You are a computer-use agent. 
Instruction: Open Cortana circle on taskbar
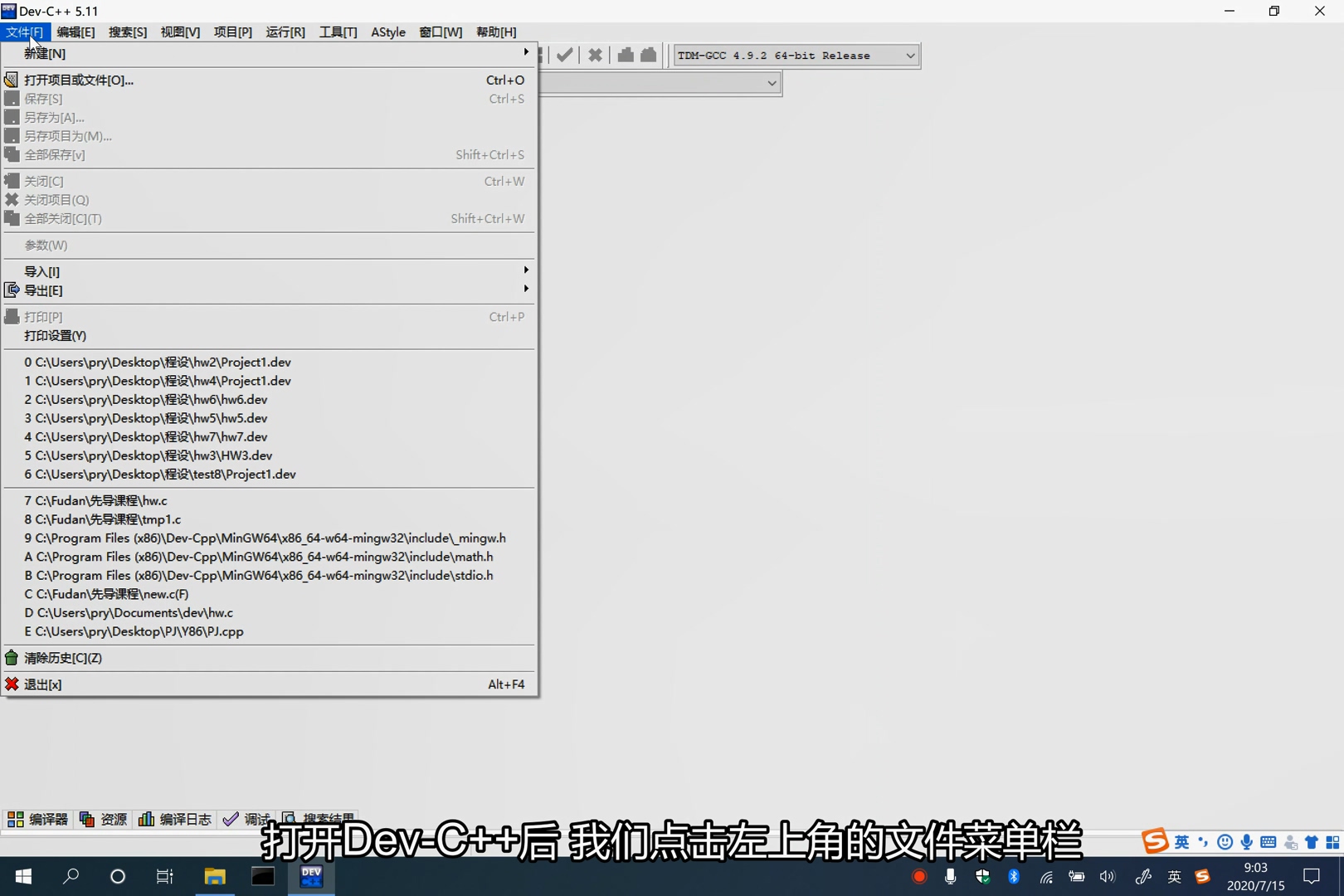(118, 876)
